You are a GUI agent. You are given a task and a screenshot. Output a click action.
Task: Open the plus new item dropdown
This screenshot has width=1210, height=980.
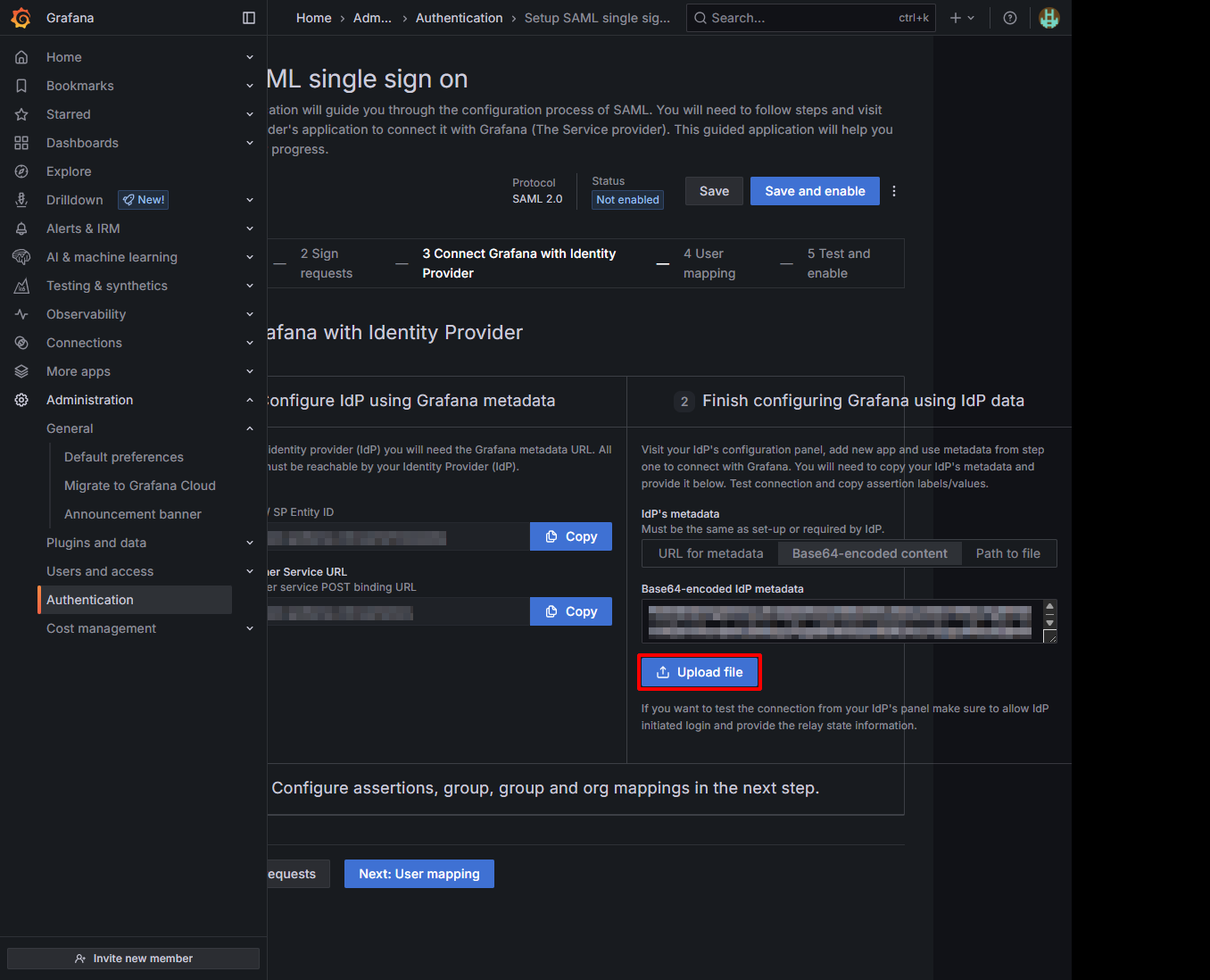[962, 18]
